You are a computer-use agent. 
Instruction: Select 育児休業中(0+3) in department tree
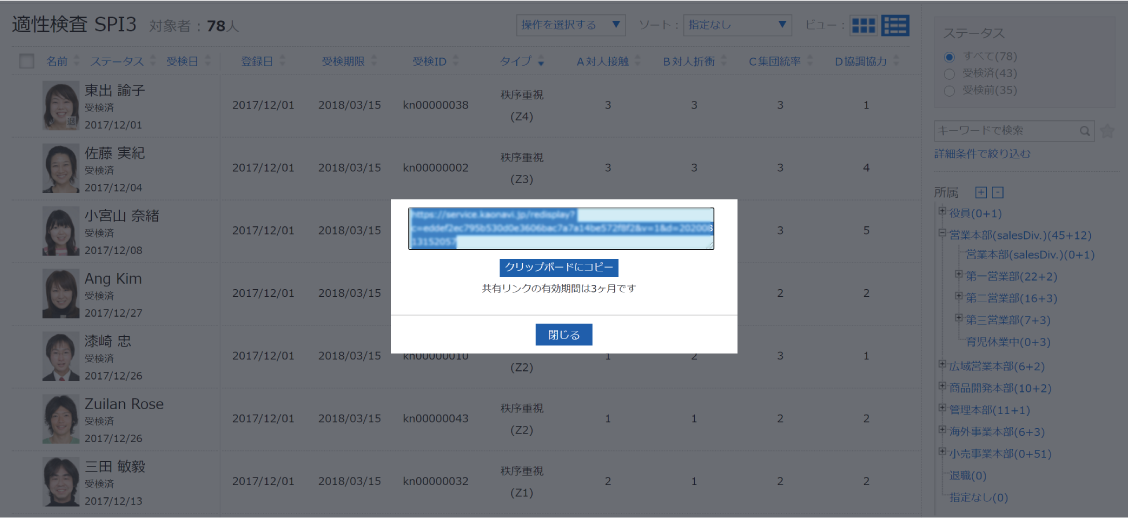1007,342
